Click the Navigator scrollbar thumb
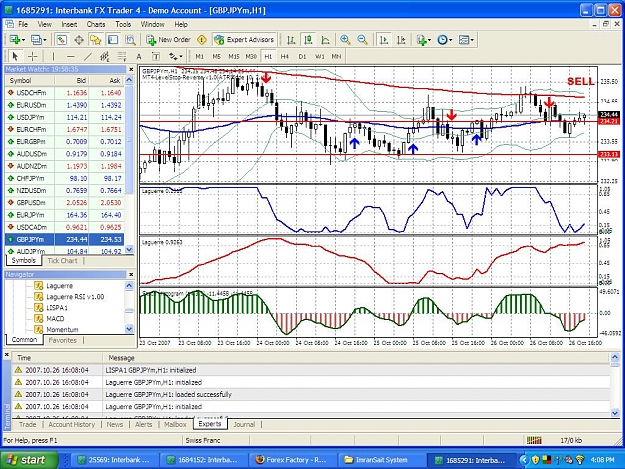This screenshot has width=625, height=469. pos(129,310)
